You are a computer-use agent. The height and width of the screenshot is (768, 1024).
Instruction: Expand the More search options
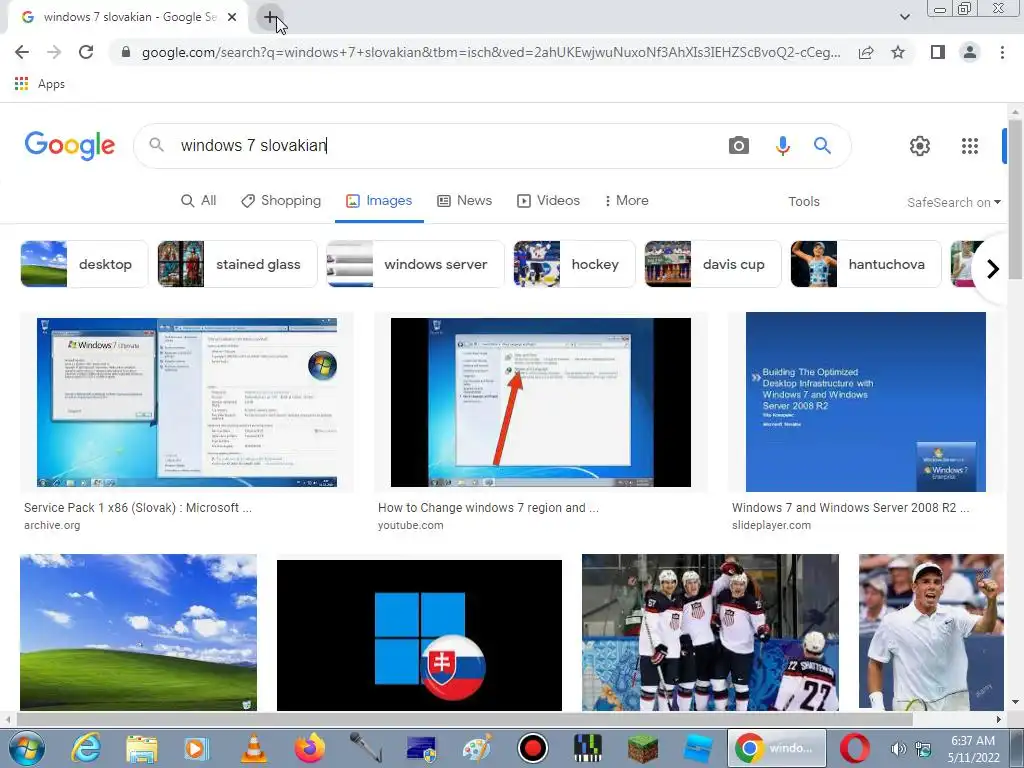(626, 200)
